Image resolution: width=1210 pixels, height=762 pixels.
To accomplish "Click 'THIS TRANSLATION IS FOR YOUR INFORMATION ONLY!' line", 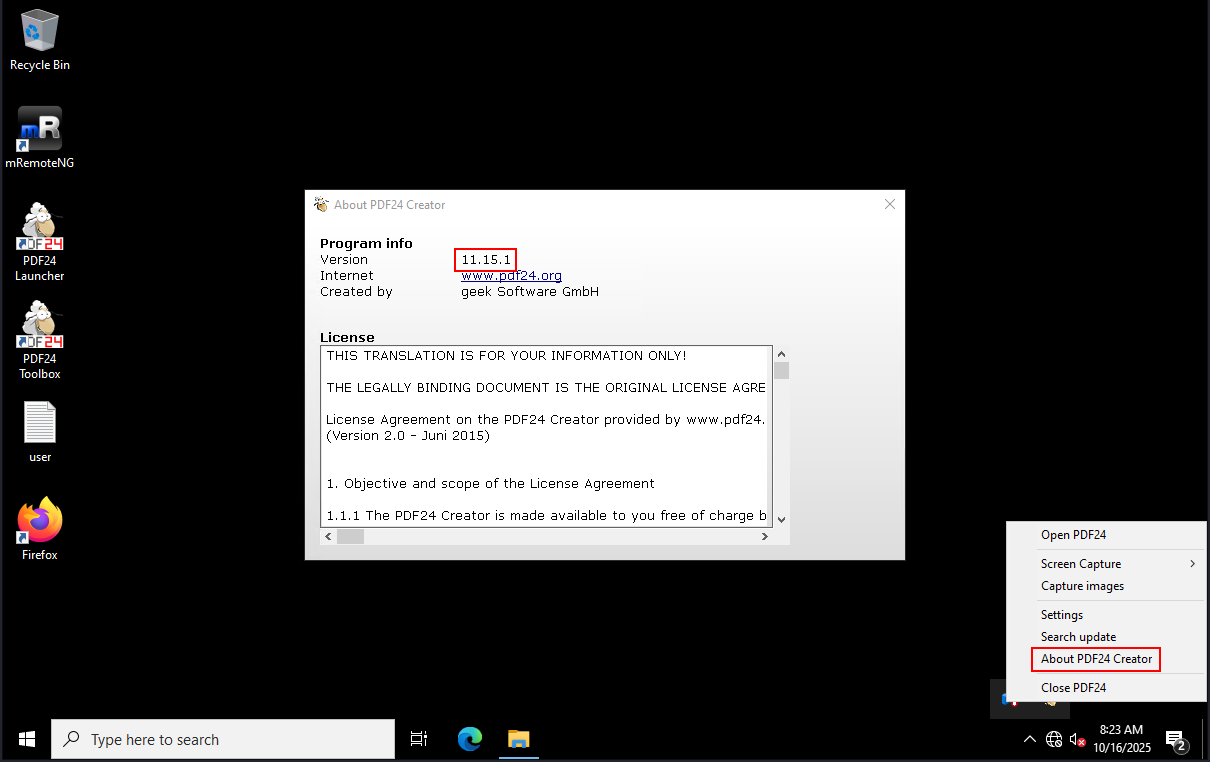I will pos(506,356).
